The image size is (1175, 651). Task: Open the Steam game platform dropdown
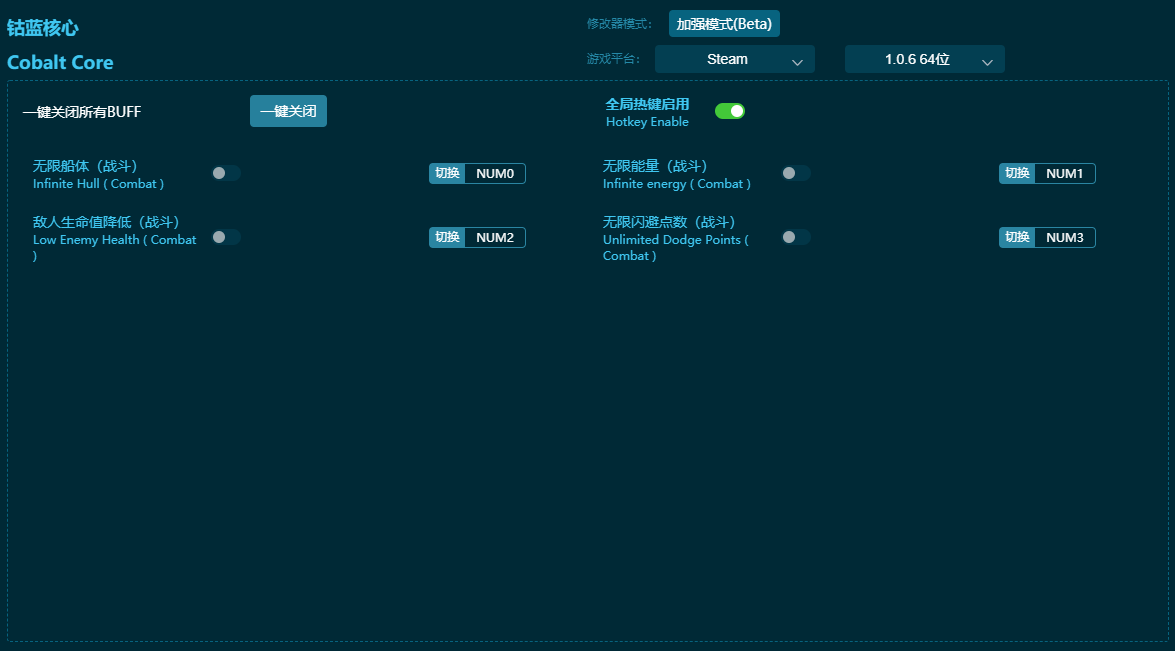tap(735, 60)
